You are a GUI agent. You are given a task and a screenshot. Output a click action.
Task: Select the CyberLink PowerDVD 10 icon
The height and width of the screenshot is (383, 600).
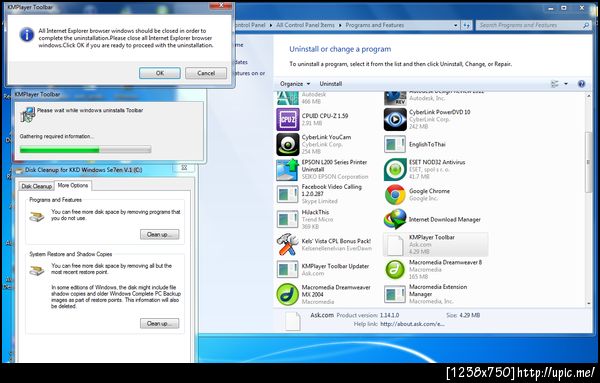(x=395, y=119)
